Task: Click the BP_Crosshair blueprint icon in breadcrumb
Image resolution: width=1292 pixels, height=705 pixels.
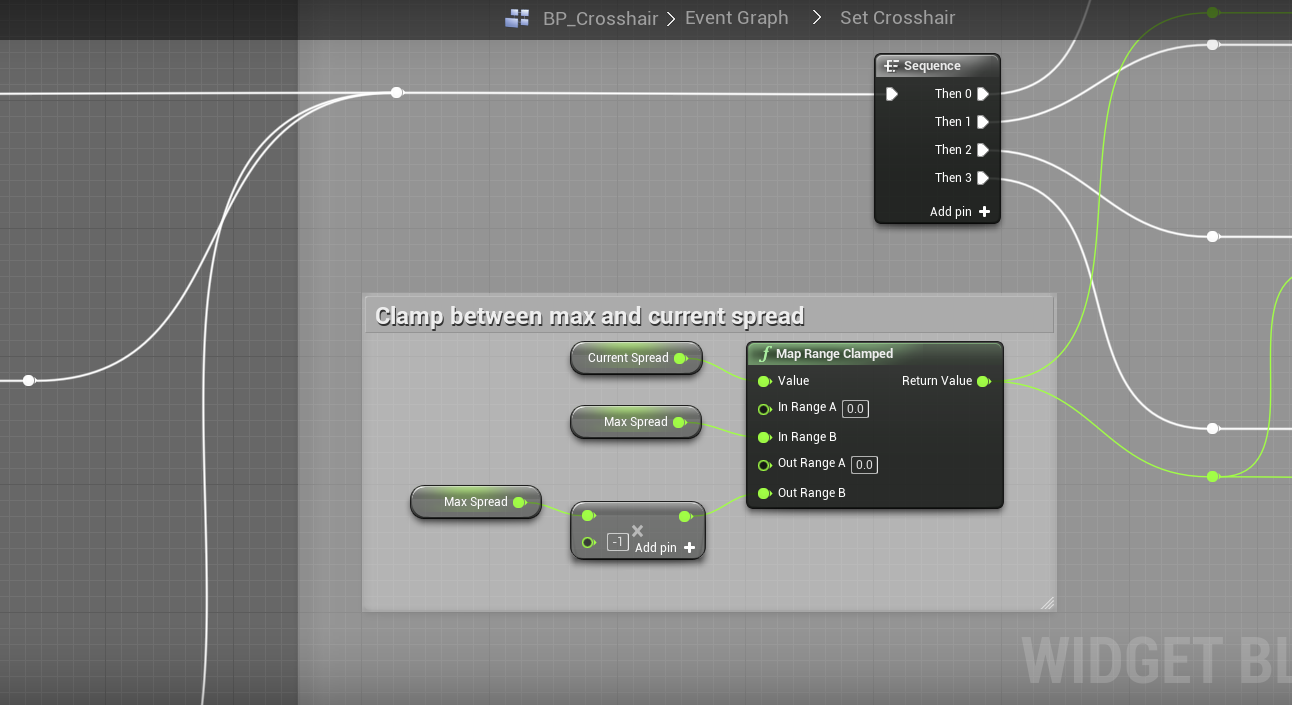Action: (x=517, y=18)
